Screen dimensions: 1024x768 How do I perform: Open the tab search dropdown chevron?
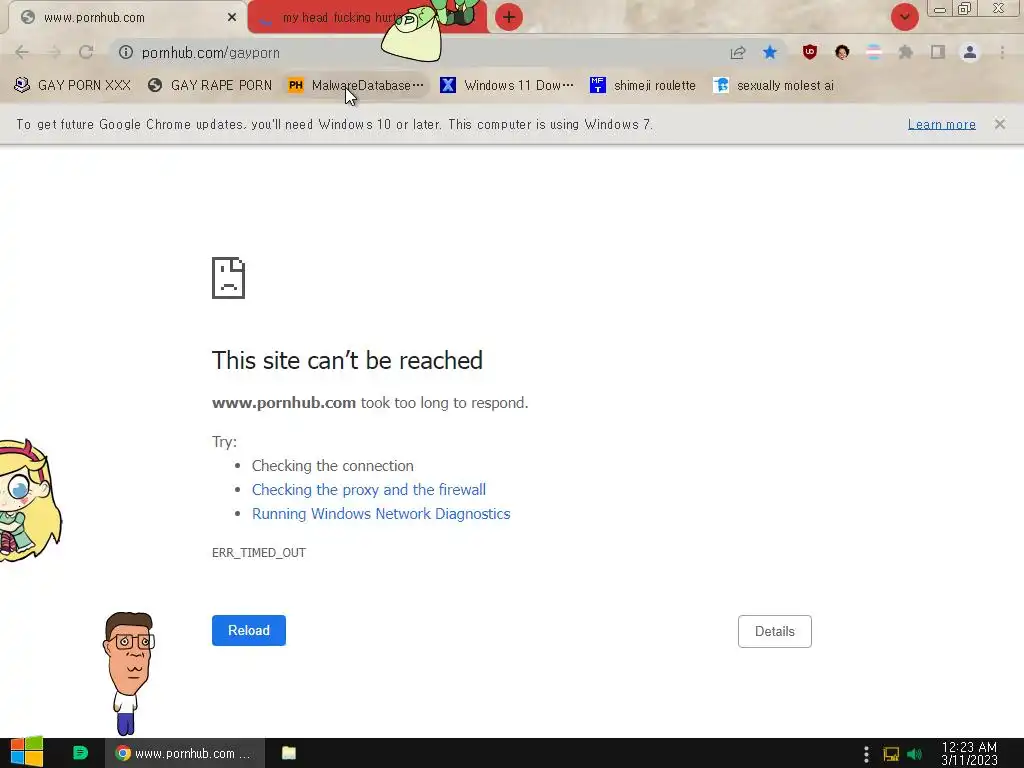coord(904,17)
